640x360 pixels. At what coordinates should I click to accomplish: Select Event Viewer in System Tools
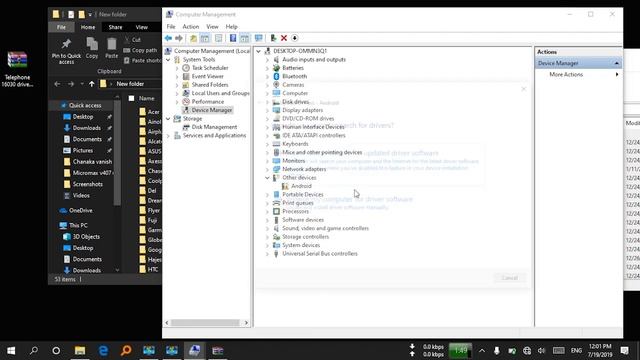coord(207,76)
